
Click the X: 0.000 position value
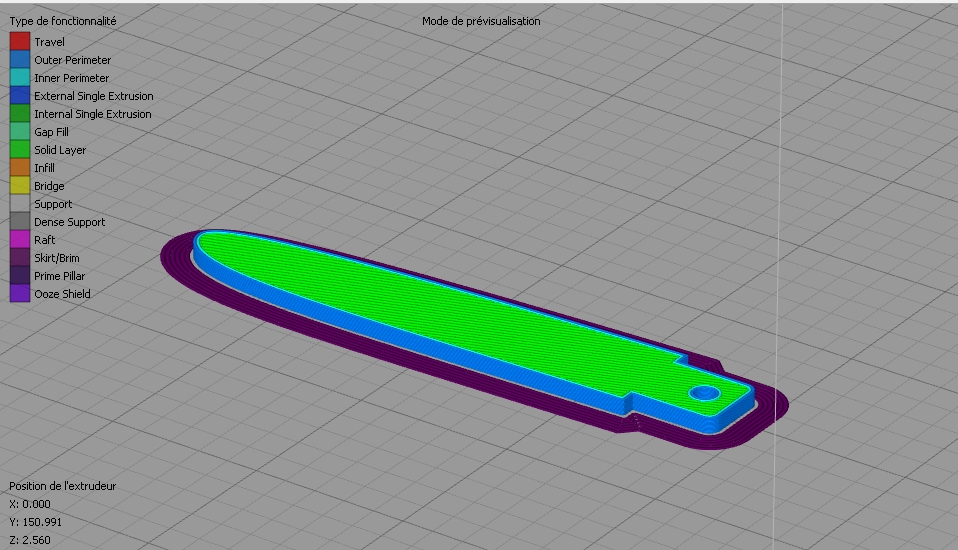(x=30, y=504)
